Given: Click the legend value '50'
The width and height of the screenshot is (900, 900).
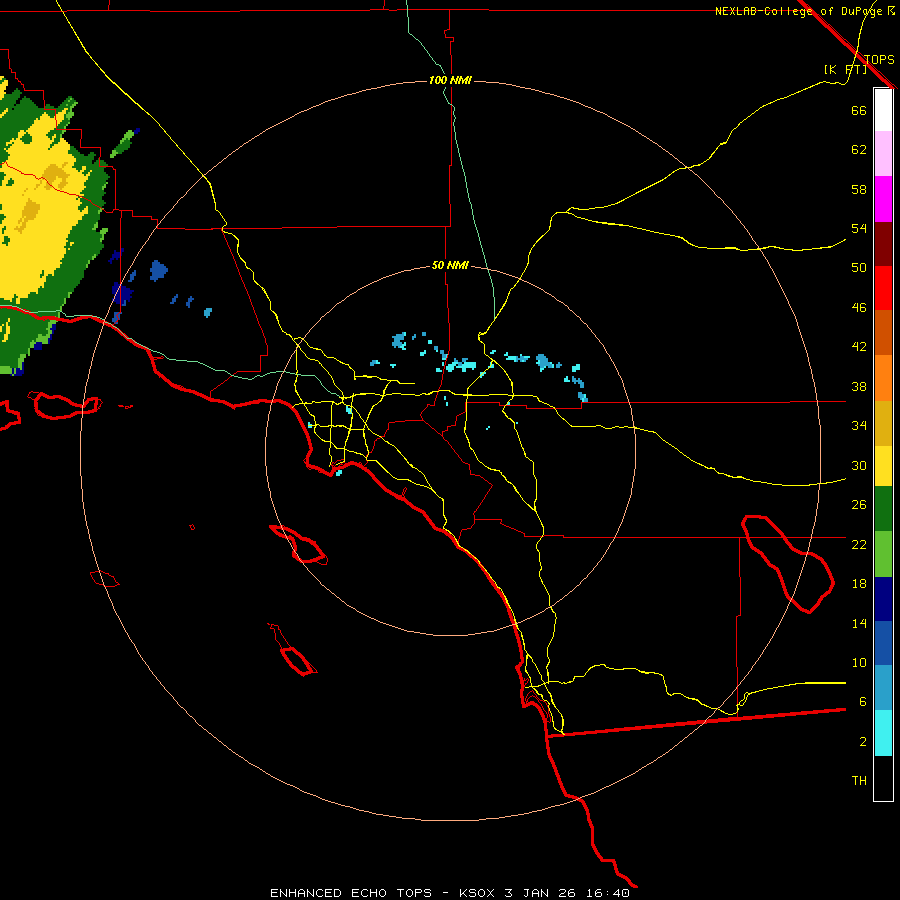Looking at the screenshot, I should [859, 267].
